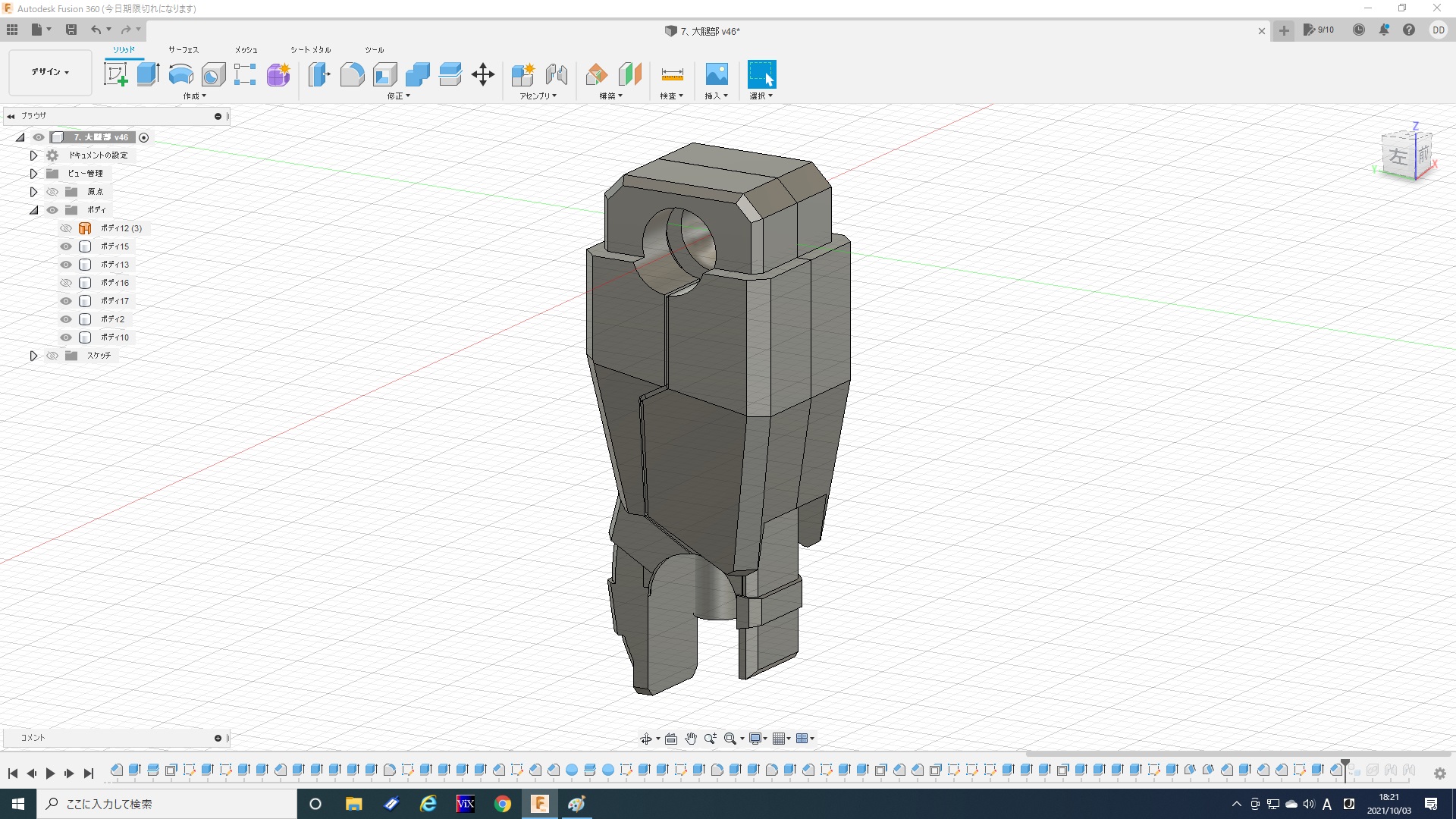Image resolution: width=1456 pixels, height=819 pixels.
Task: Open the Insert image tool icon
Action: coord(716,74)
